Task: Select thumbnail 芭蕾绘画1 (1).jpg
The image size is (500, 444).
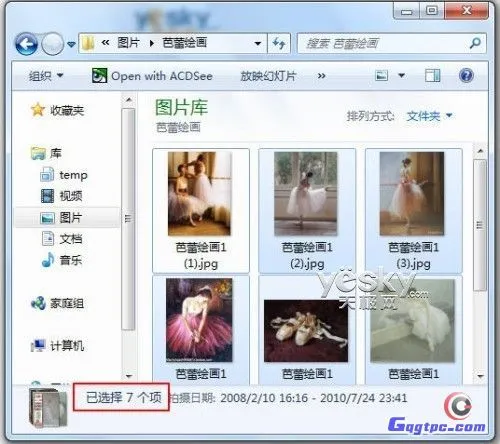Action: tap(201, 210)
